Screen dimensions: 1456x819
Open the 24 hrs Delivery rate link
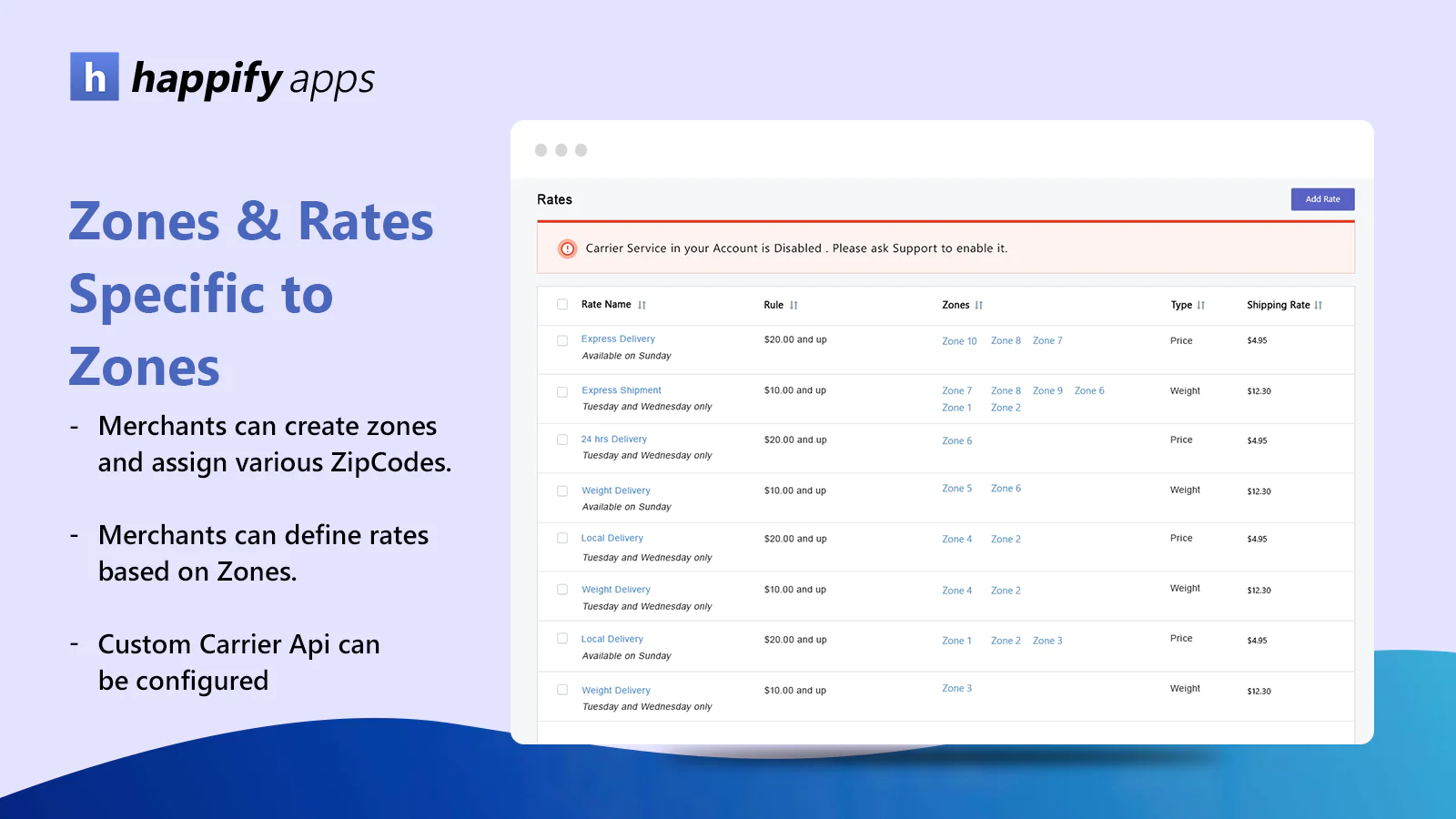pos(614,440)
